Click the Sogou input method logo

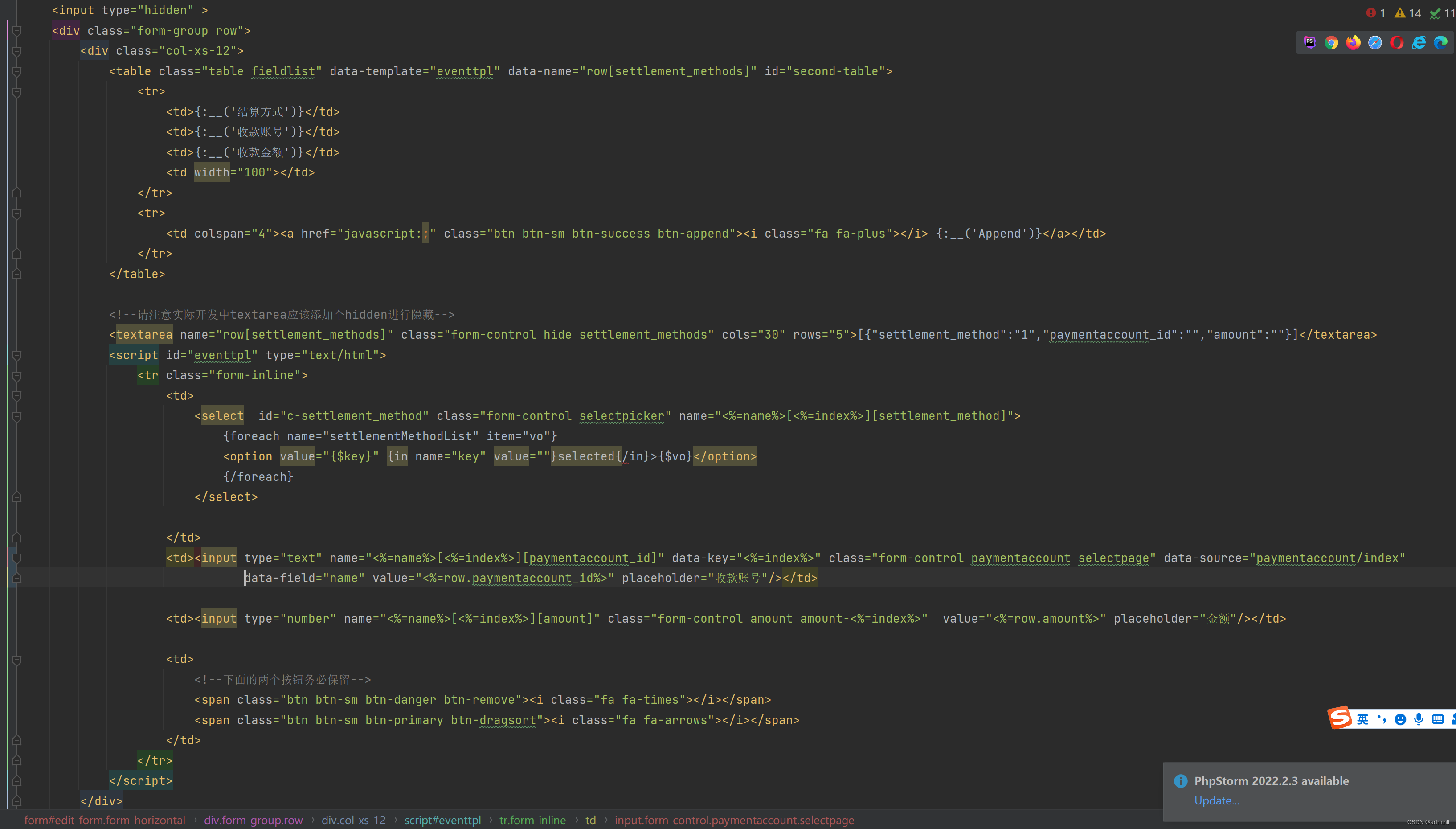tap(1340, 718)
